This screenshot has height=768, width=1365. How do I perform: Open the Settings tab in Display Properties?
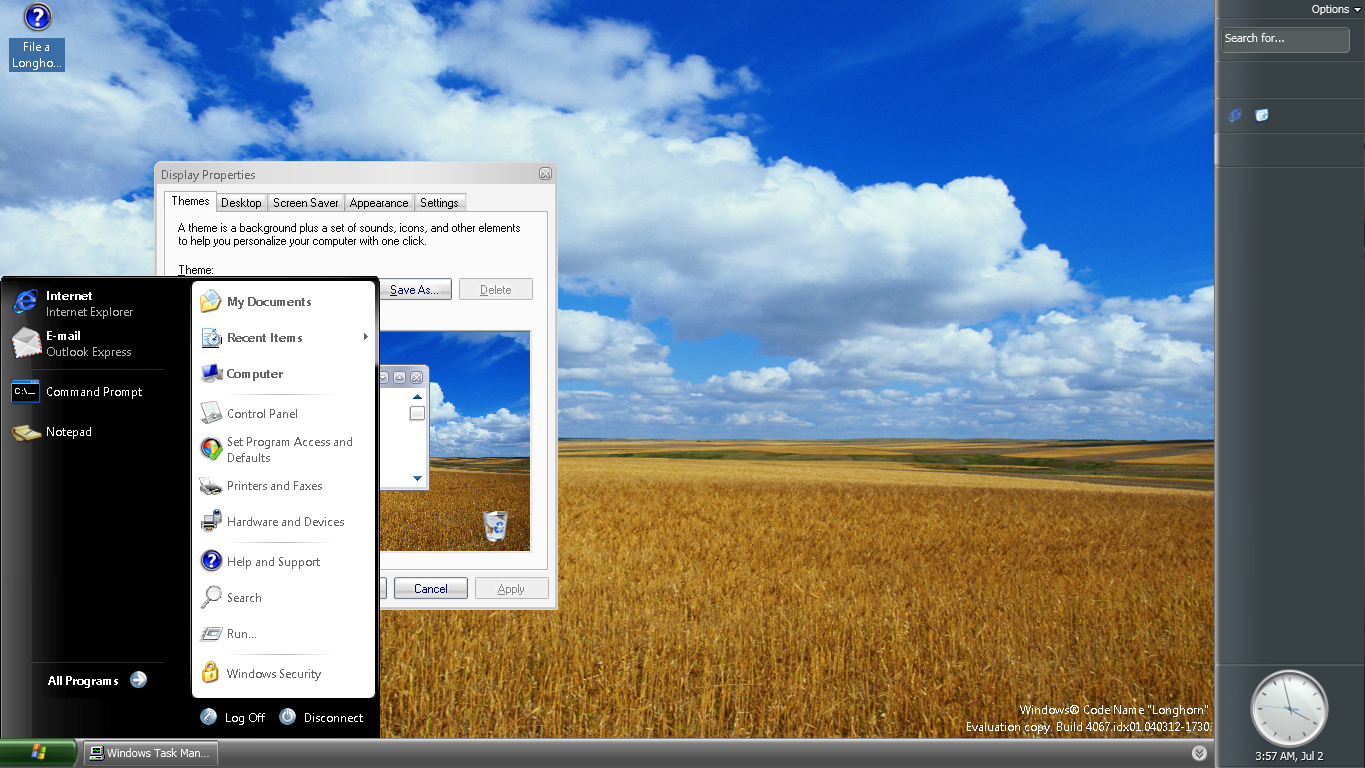(439, 202)
